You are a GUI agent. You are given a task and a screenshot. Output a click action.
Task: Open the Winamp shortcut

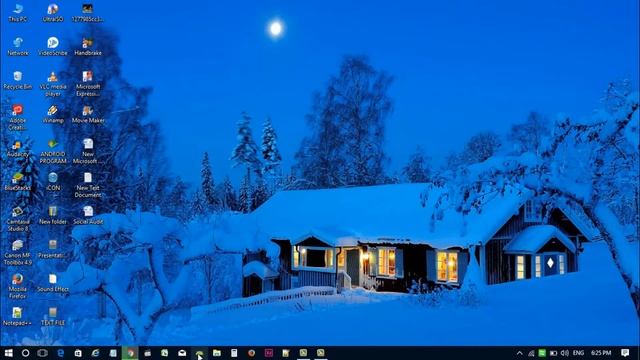[53, 114]
